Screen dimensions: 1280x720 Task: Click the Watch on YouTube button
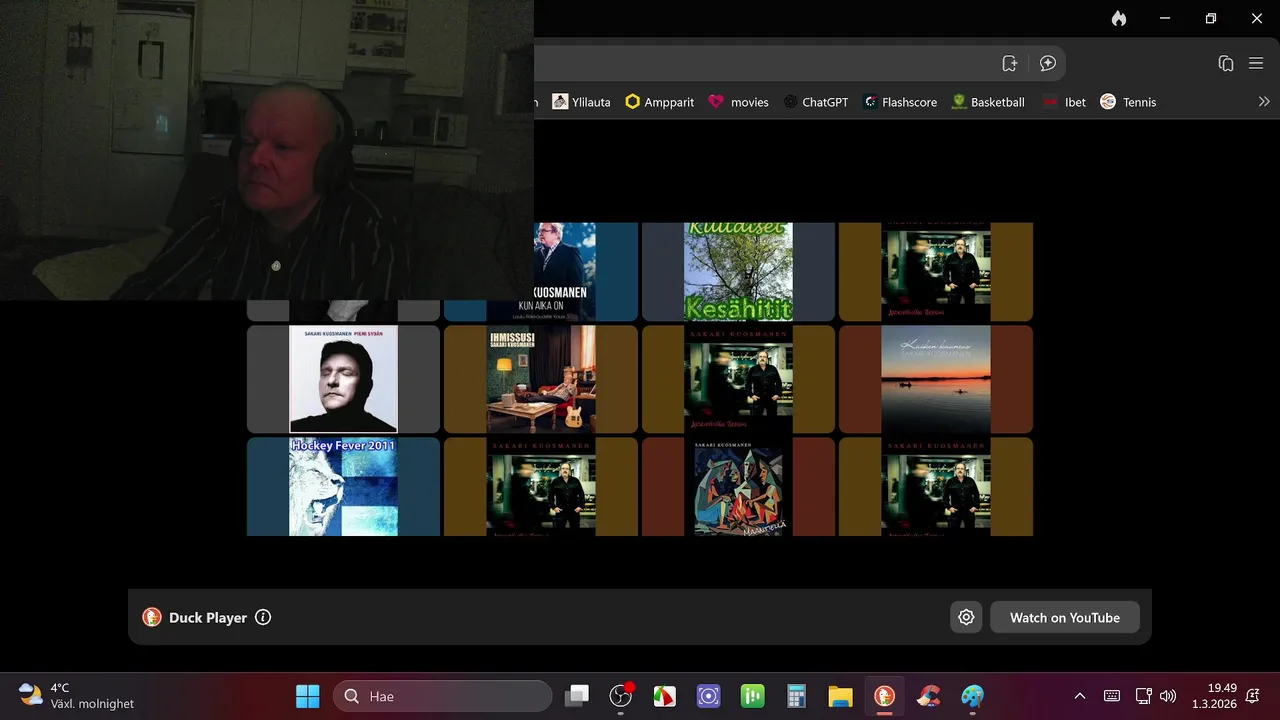coord(1065,617)
